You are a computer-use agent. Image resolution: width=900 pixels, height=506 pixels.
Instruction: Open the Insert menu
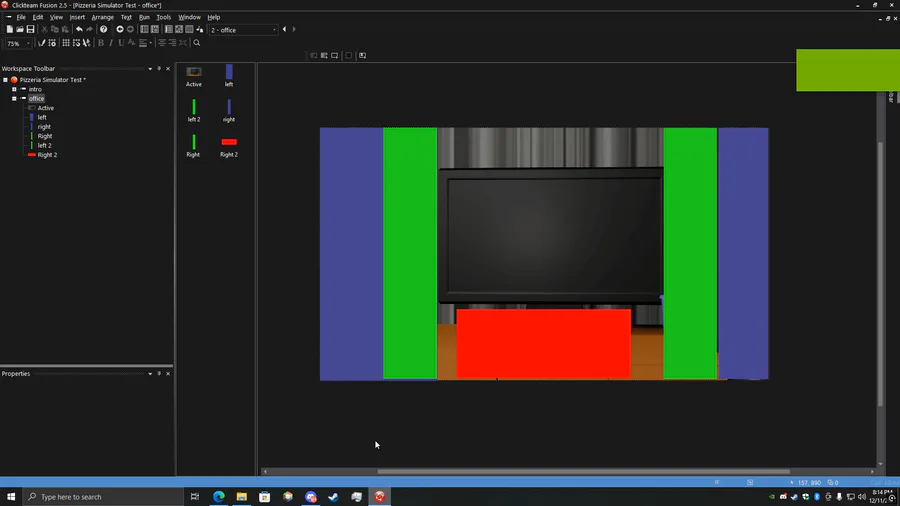tap(77, 17)
